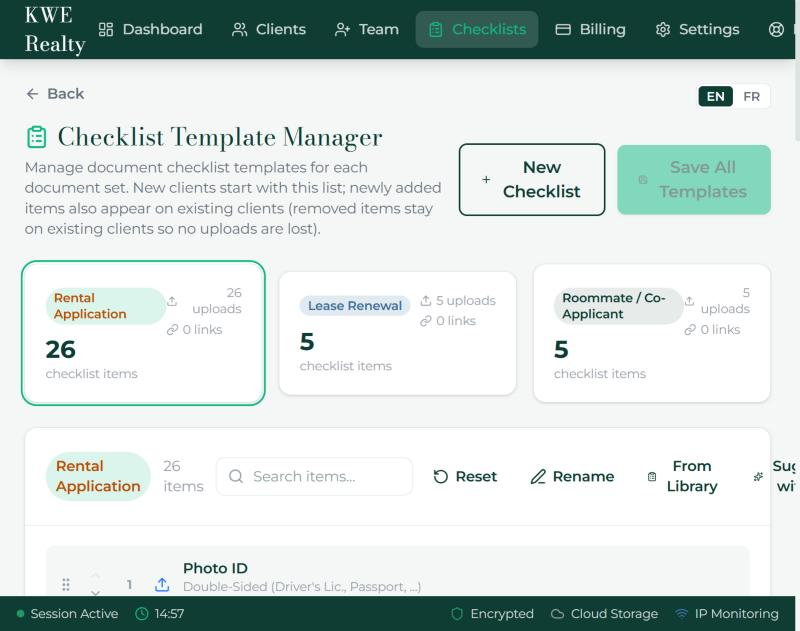This screenshot has width=800, height=631.
Task: Switch language to EN
Action: click(x=715, y=96)
